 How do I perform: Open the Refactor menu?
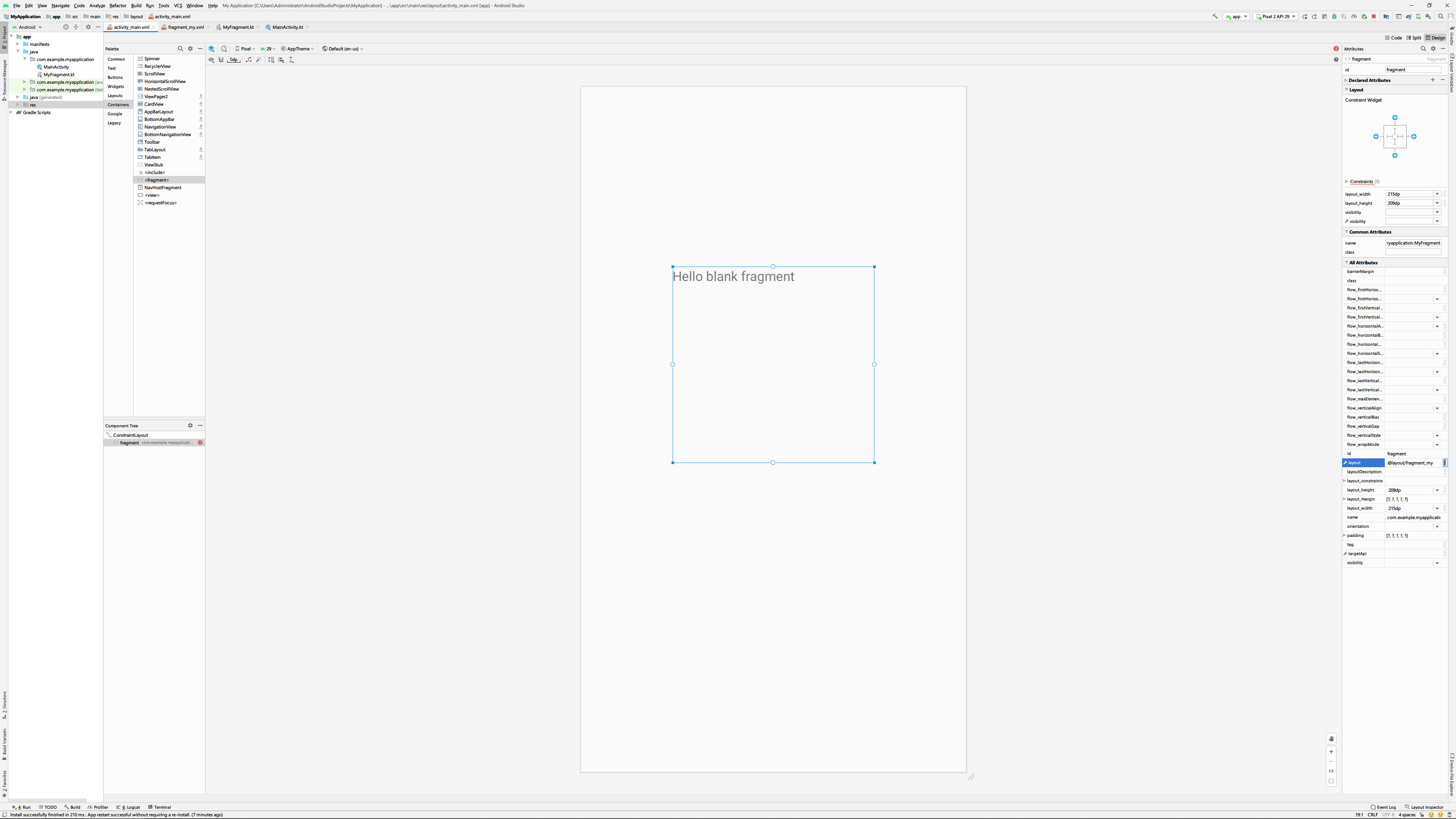tap(118, 6)
